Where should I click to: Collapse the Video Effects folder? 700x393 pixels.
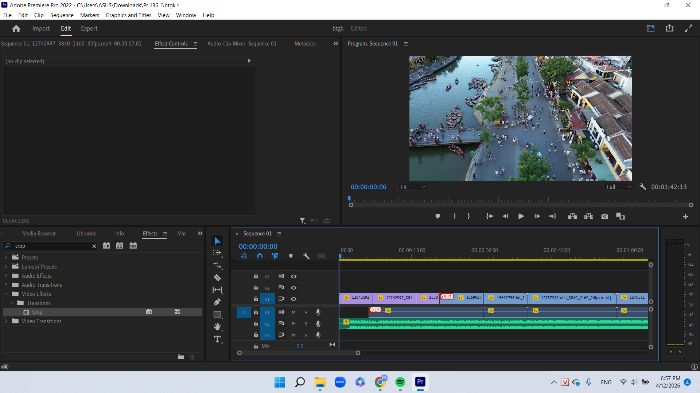point(6,294)
